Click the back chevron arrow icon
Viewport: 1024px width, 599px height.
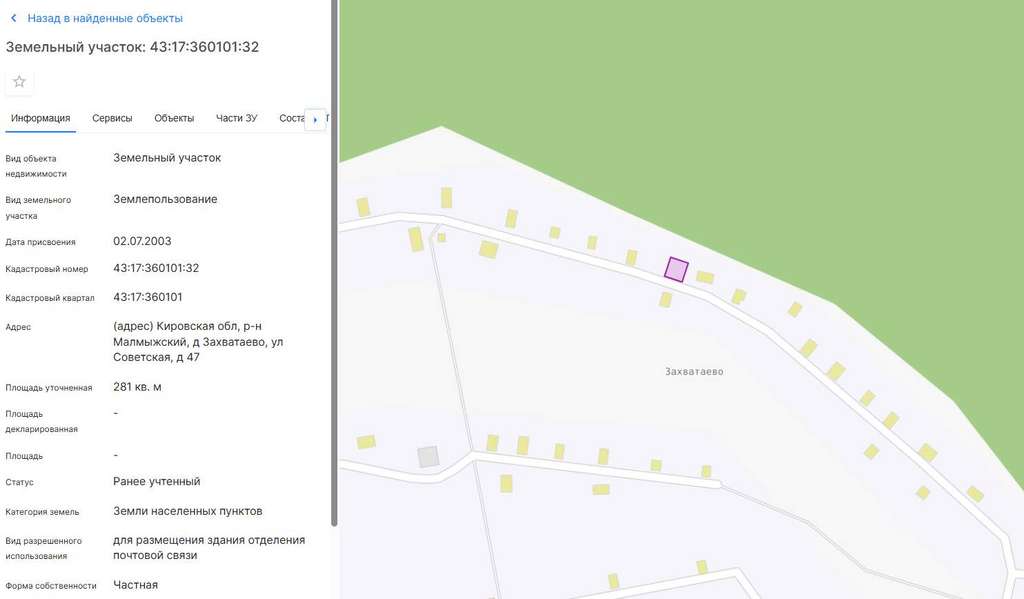pyautogui.click(x=14, y=18)
